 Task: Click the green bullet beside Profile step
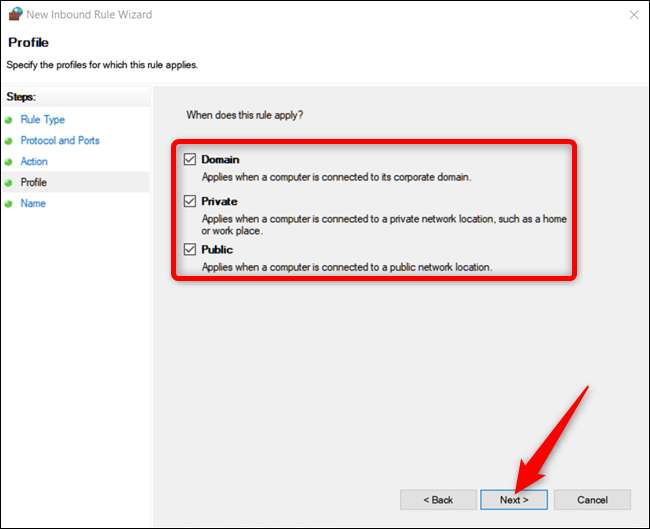tap(10, 183)
